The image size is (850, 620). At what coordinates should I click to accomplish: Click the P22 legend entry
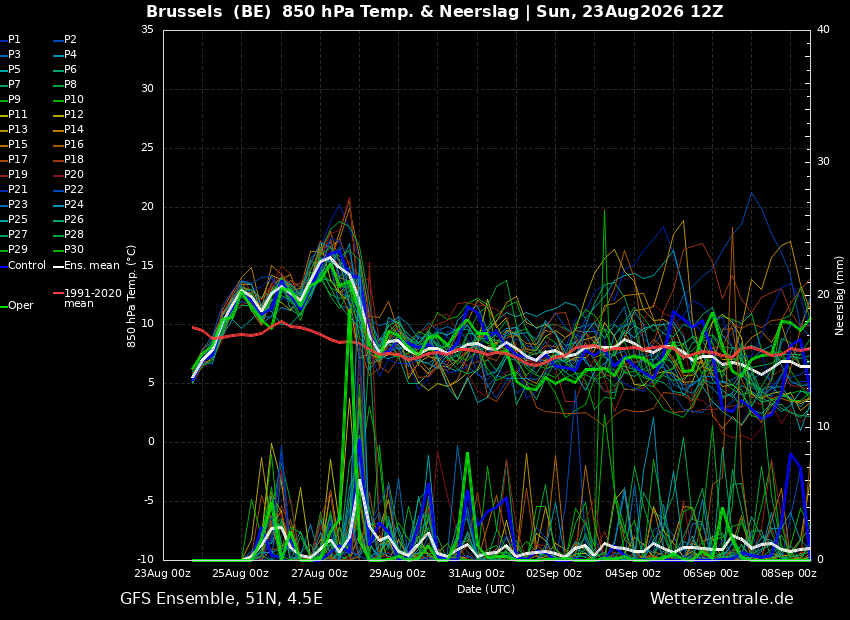(x=68, y=190)
